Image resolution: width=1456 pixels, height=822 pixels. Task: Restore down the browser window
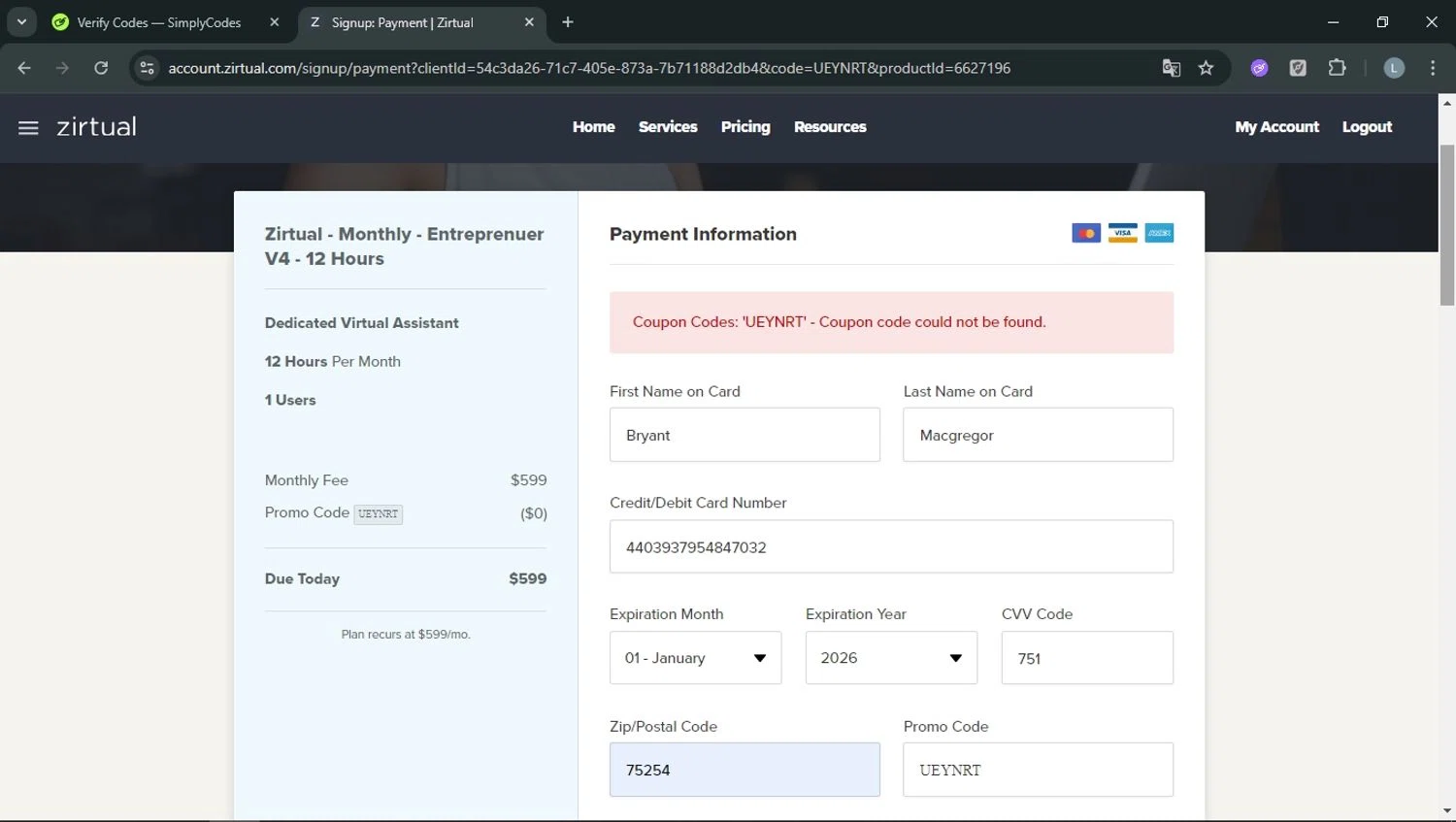[x=1382, y=21]
